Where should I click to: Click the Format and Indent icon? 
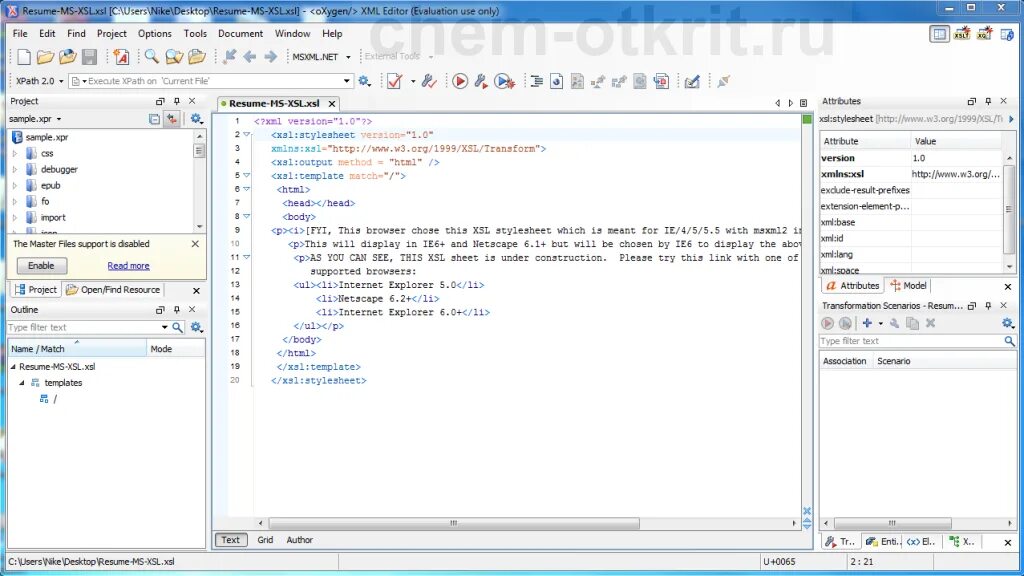(x=536, y=81)
